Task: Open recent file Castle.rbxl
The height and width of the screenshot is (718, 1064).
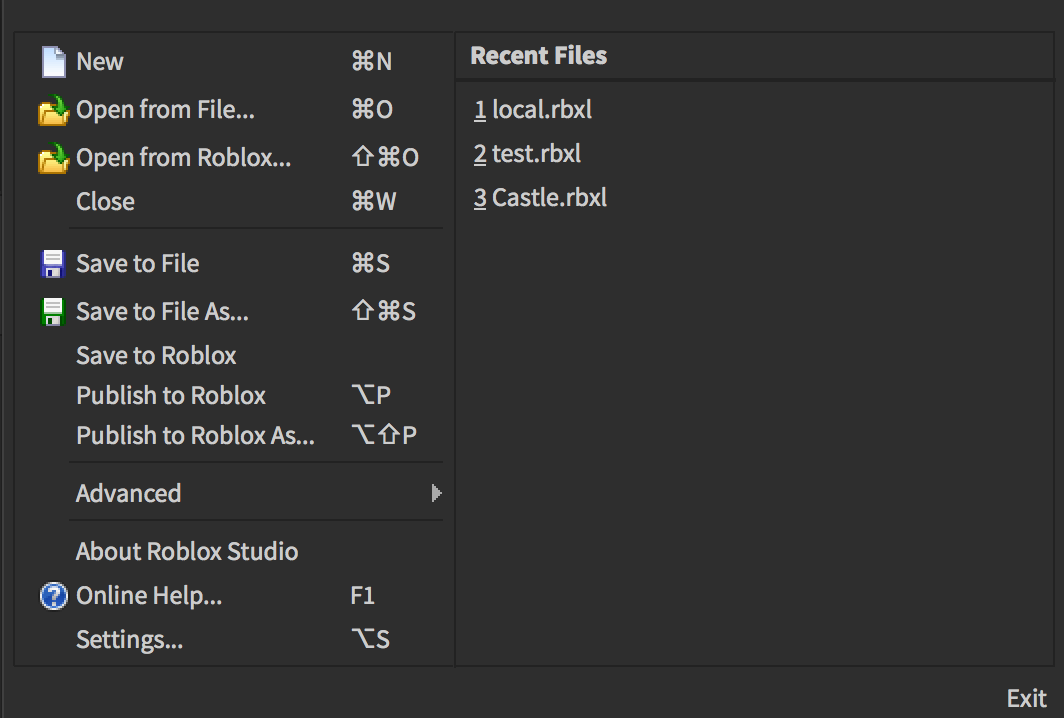Action: tap(540, 198)
